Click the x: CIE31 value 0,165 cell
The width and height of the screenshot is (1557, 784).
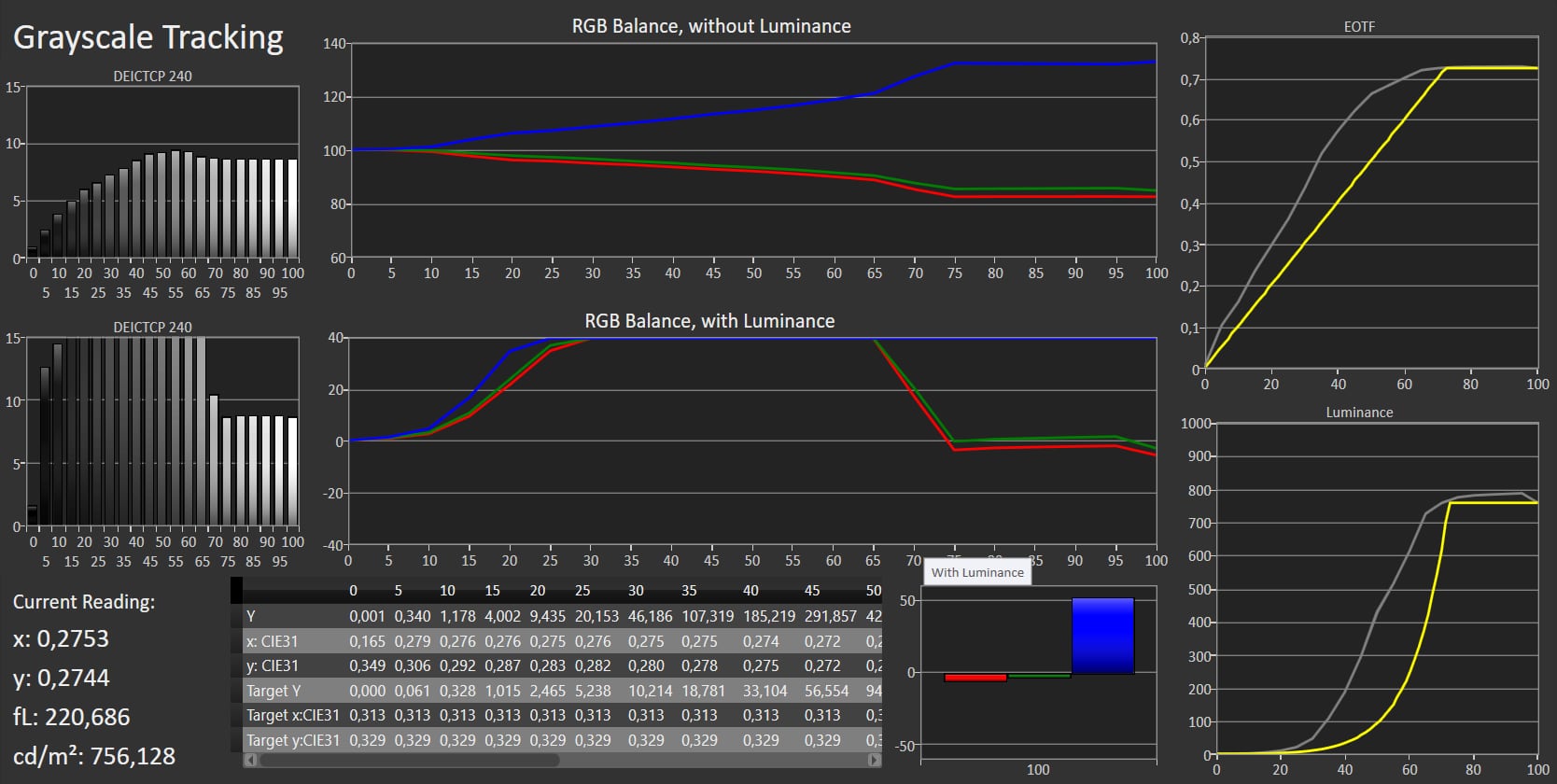367,641
